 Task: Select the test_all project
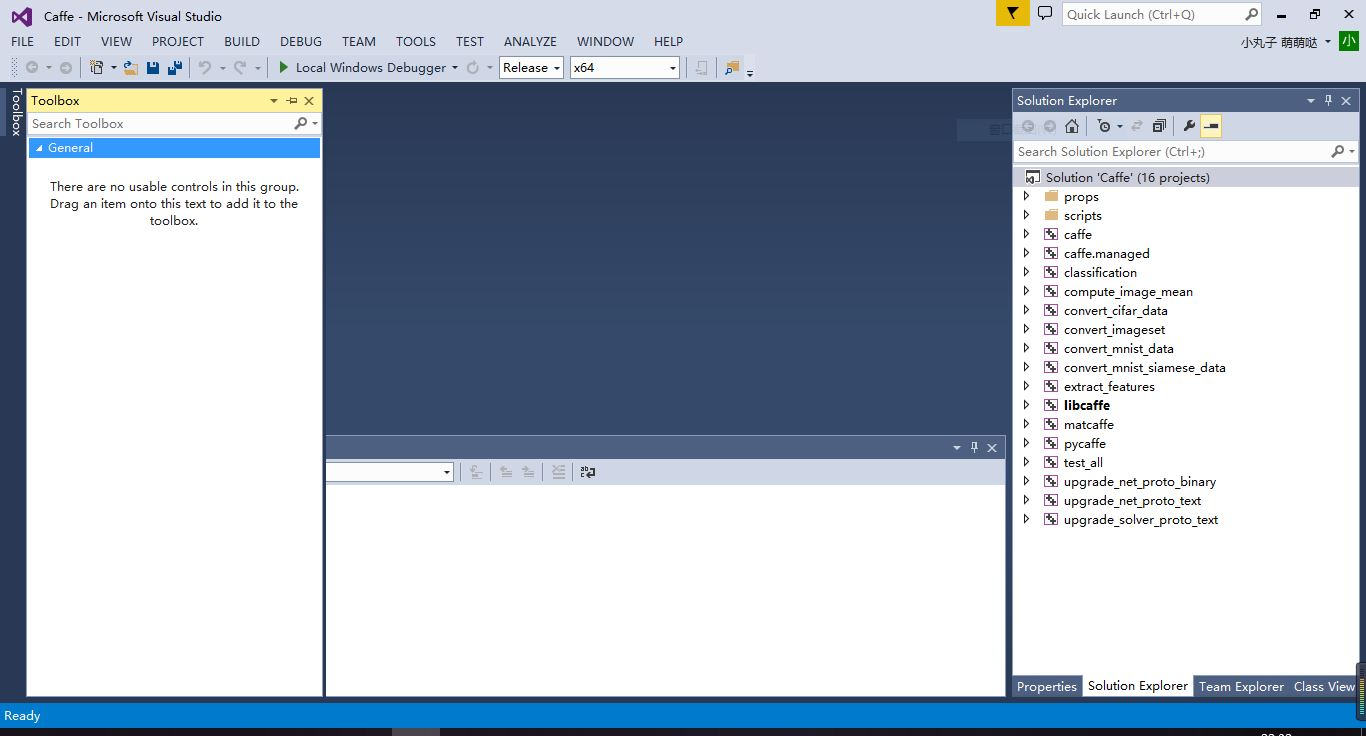pos(1083,462)
